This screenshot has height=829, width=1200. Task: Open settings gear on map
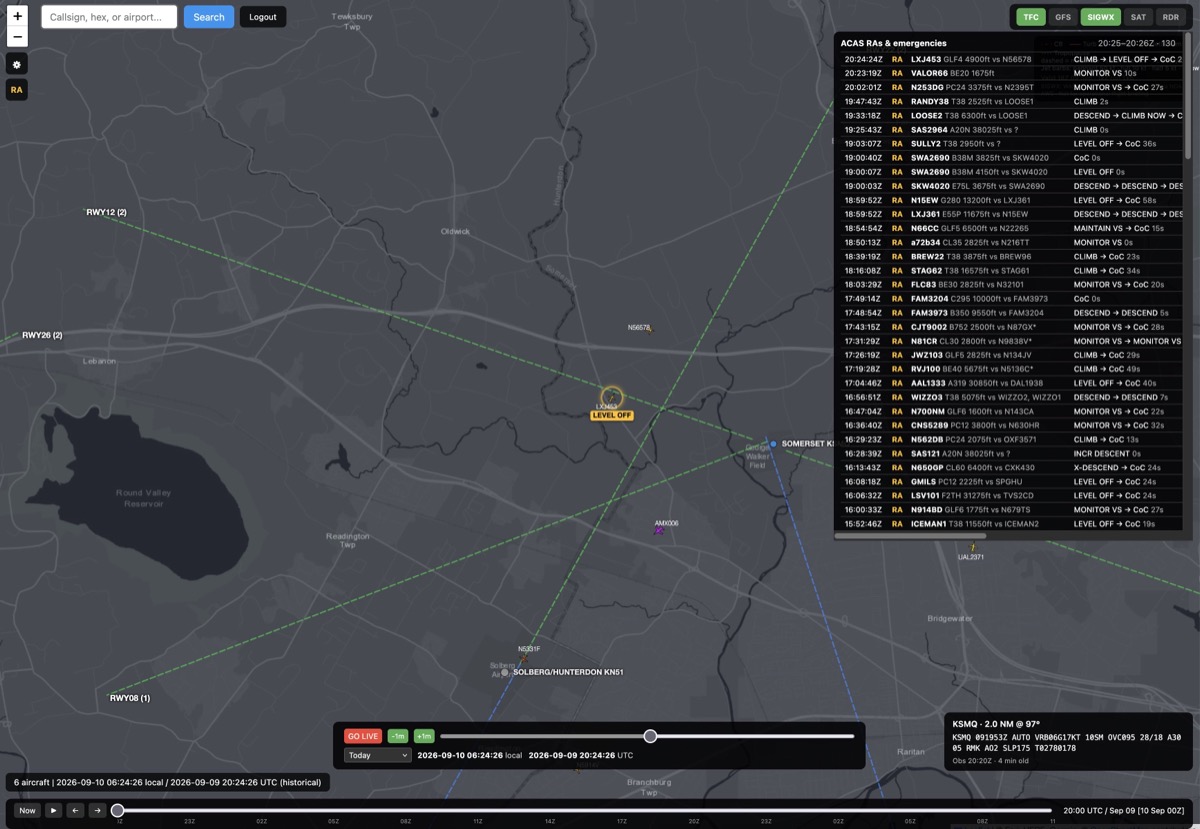[x=17, y=64]
